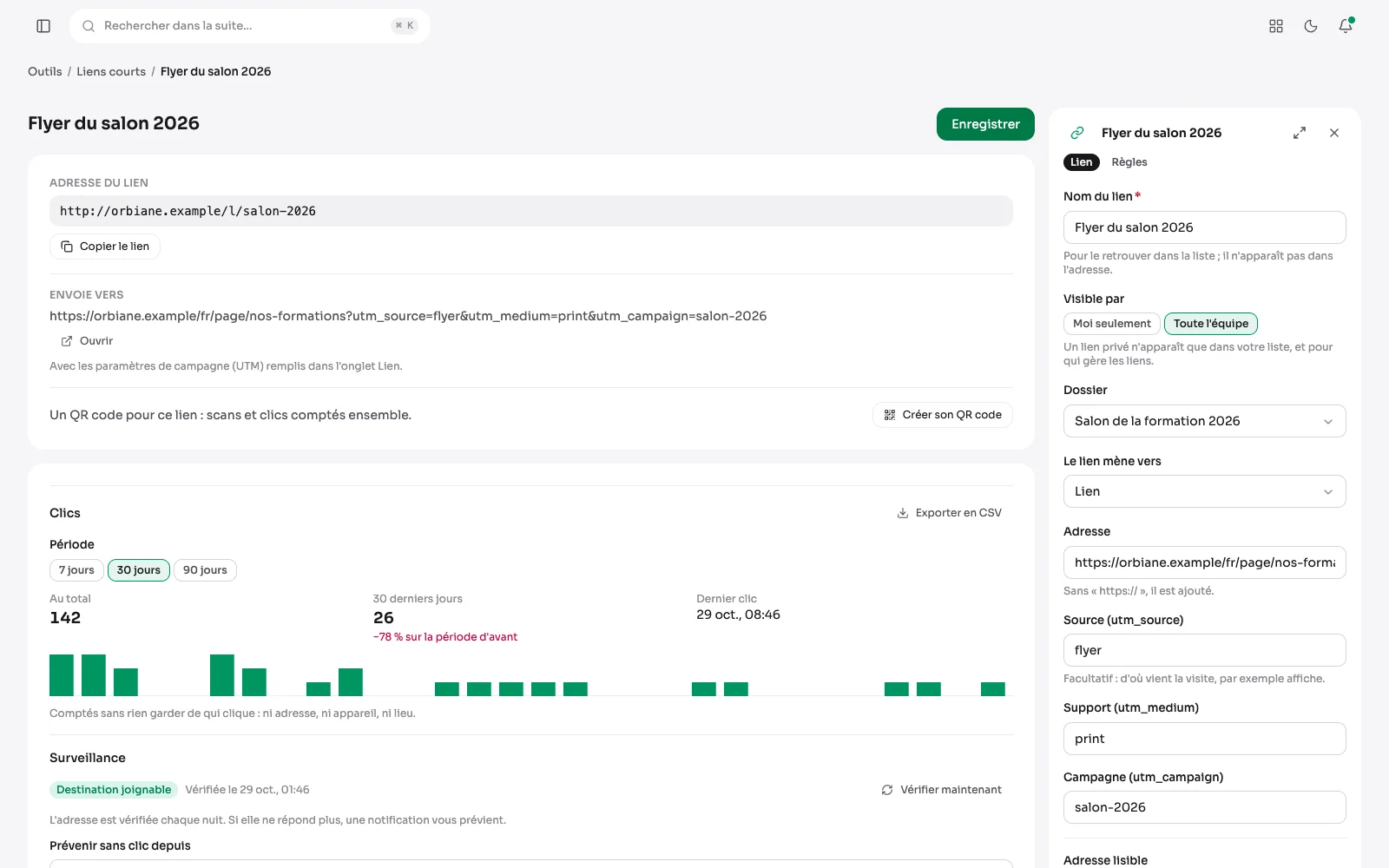Save changes with Enregistrer
Viewport: 1389px width, 868px height.
click(x=985, y=124)
